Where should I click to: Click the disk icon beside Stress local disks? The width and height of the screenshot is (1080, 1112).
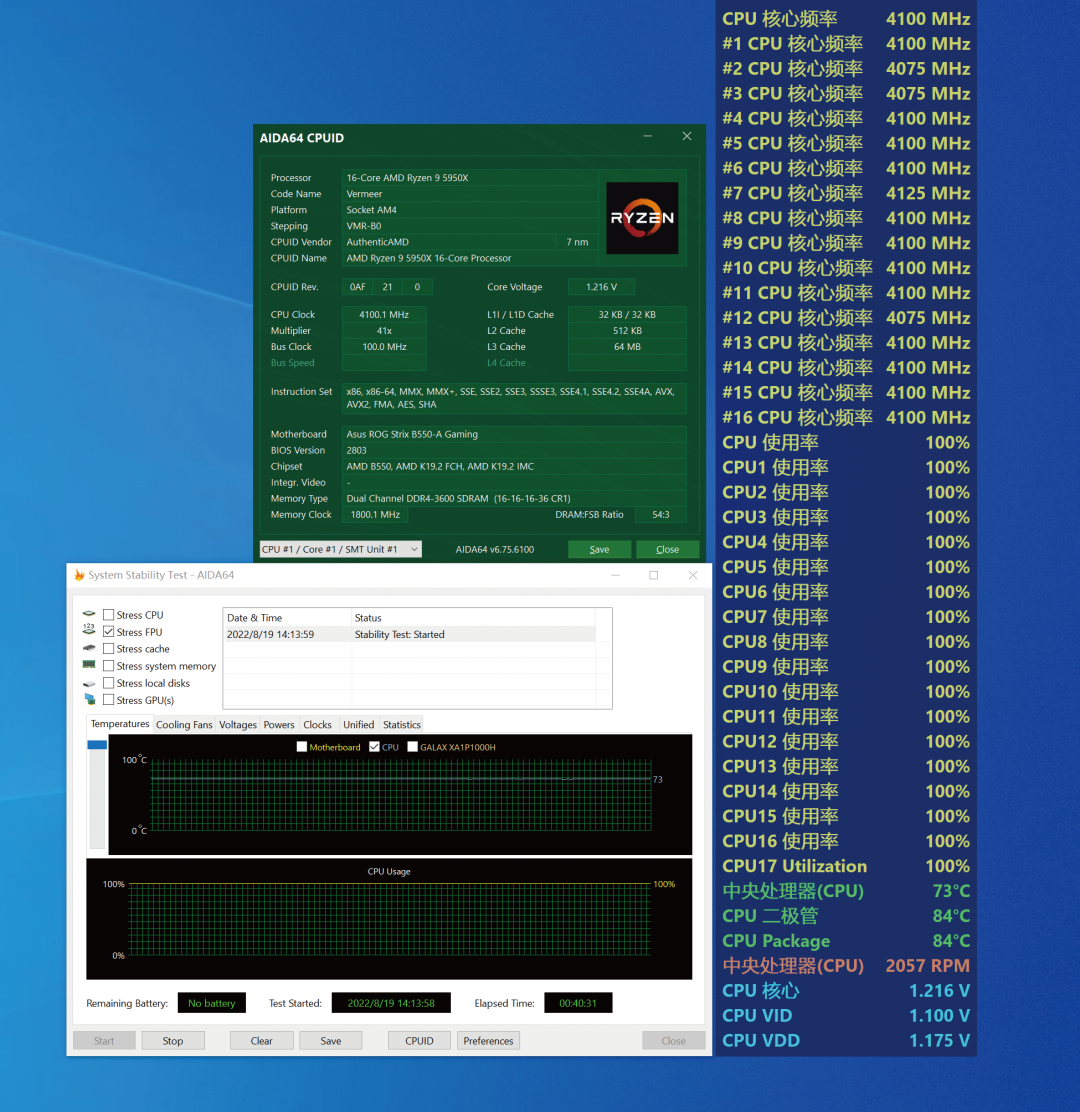coord(89,684)
